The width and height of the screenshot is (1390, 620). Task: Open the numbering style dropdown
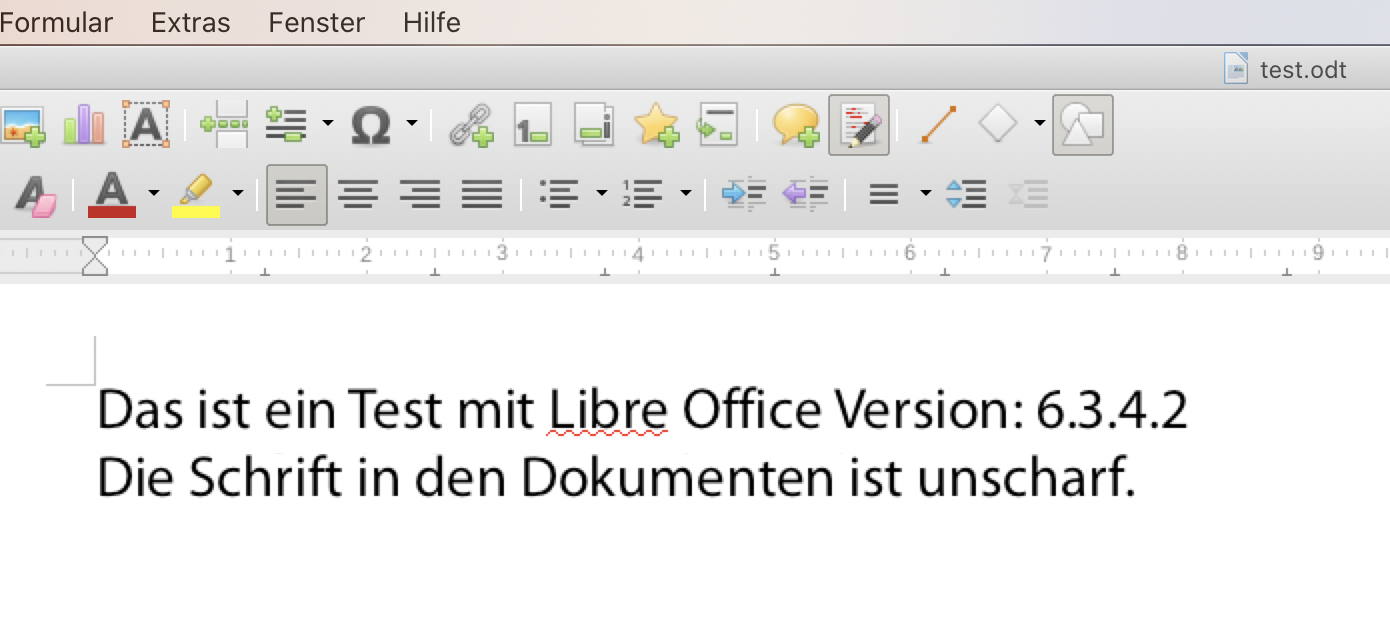[x=685, y=194]
